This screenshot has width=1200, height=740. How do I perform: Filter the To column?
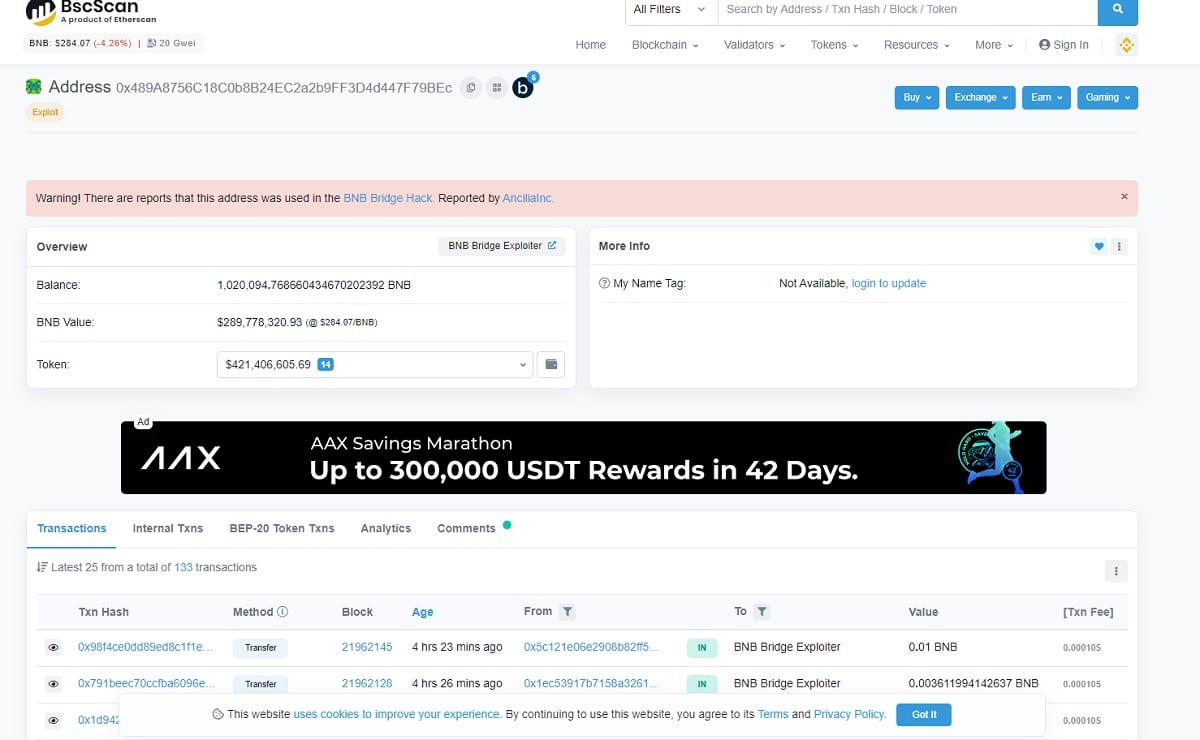[x=761, y=611]
